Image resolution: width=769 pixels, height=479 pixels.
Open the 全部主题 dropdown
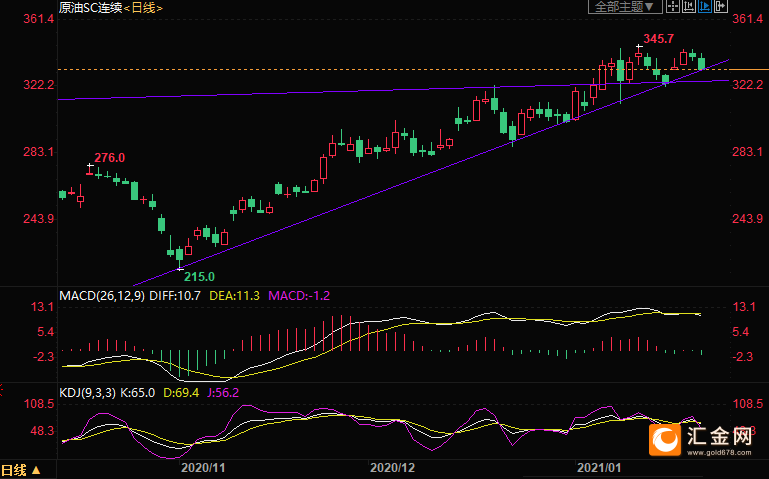pyautogui.click(x=625, y=6)
